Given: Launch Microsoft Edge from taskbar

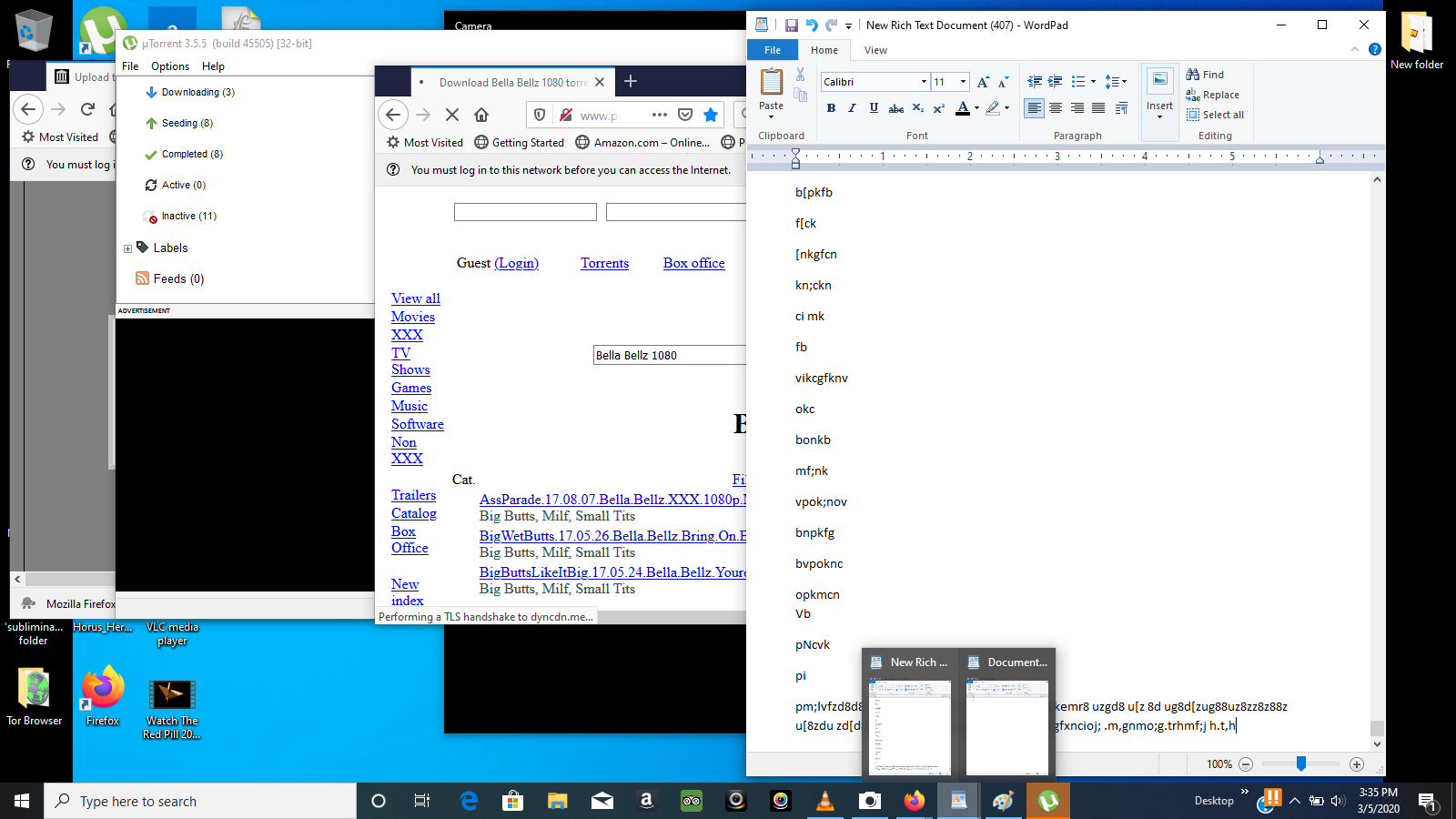Looking at the screenshot, I should [x=469, y=801].
